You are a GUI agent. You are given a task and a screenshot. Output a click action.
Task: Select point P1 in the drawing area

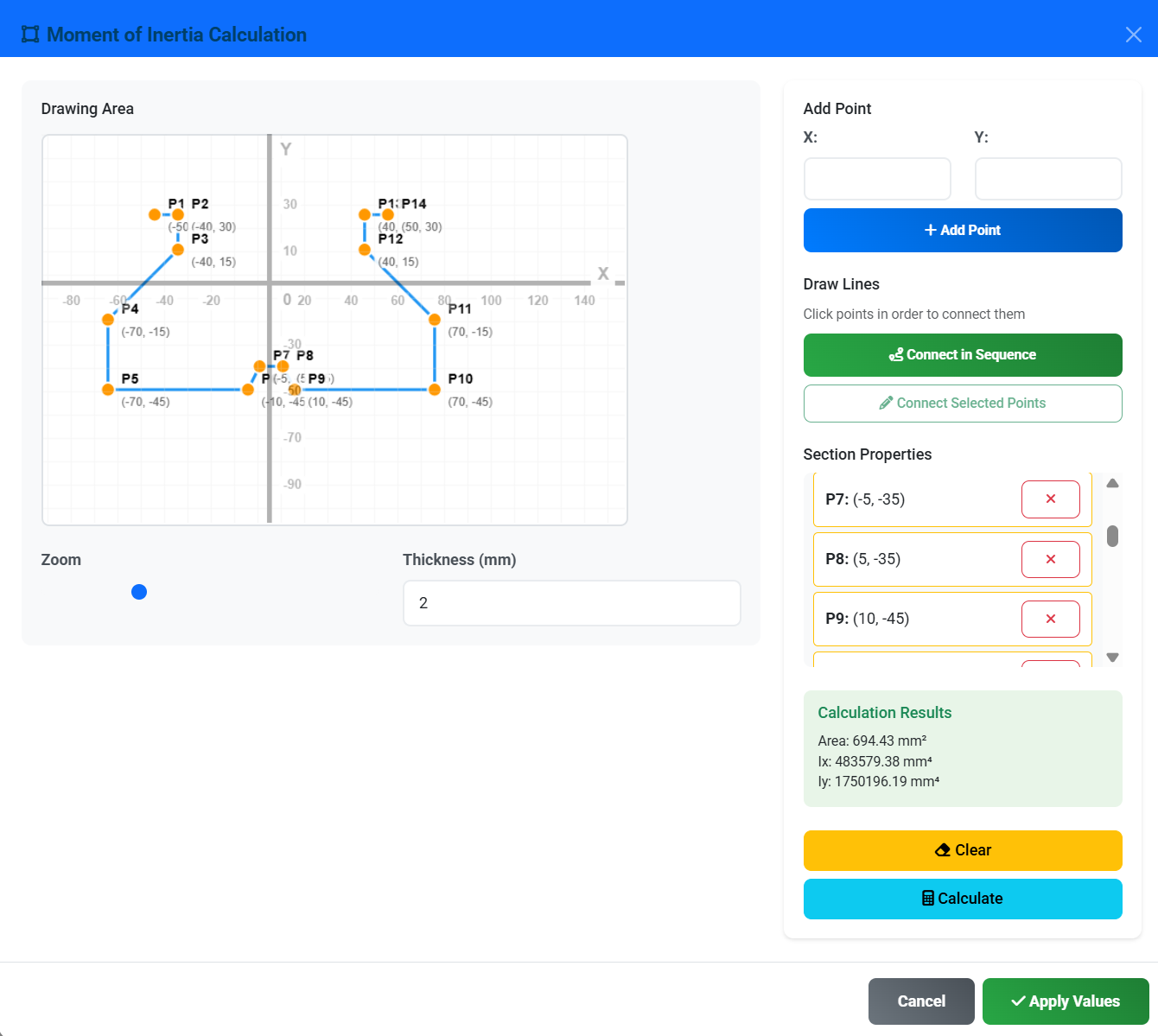[154, 214]
